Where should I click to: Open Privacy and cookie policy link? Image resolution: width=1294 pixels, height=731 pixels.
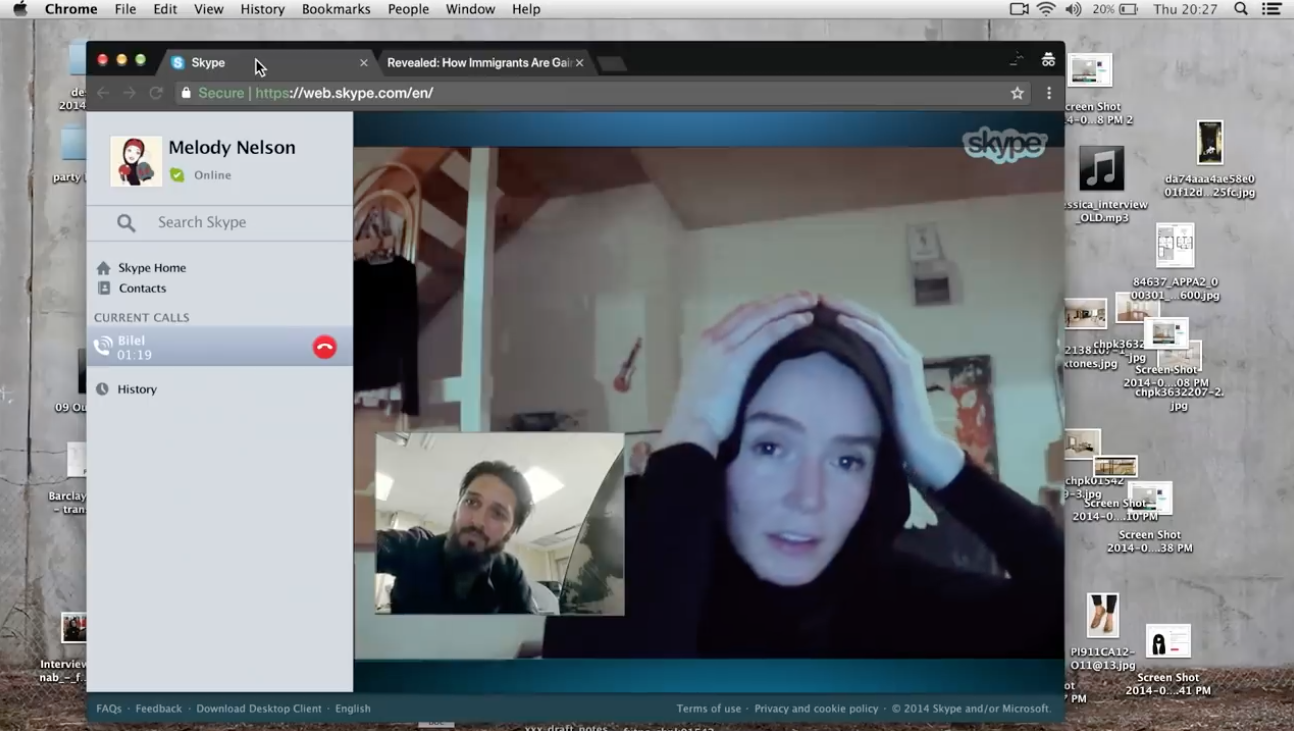(x=816, y=708)
